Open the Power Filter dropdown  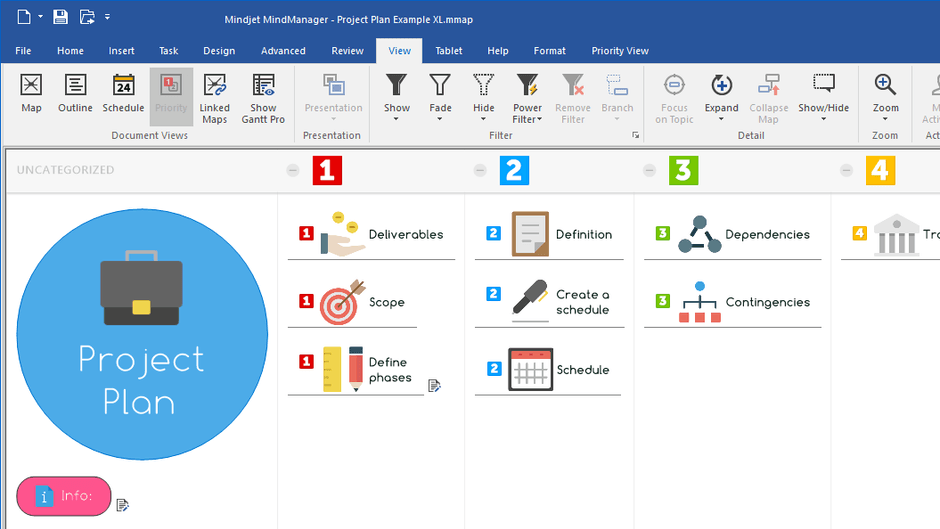527,97
